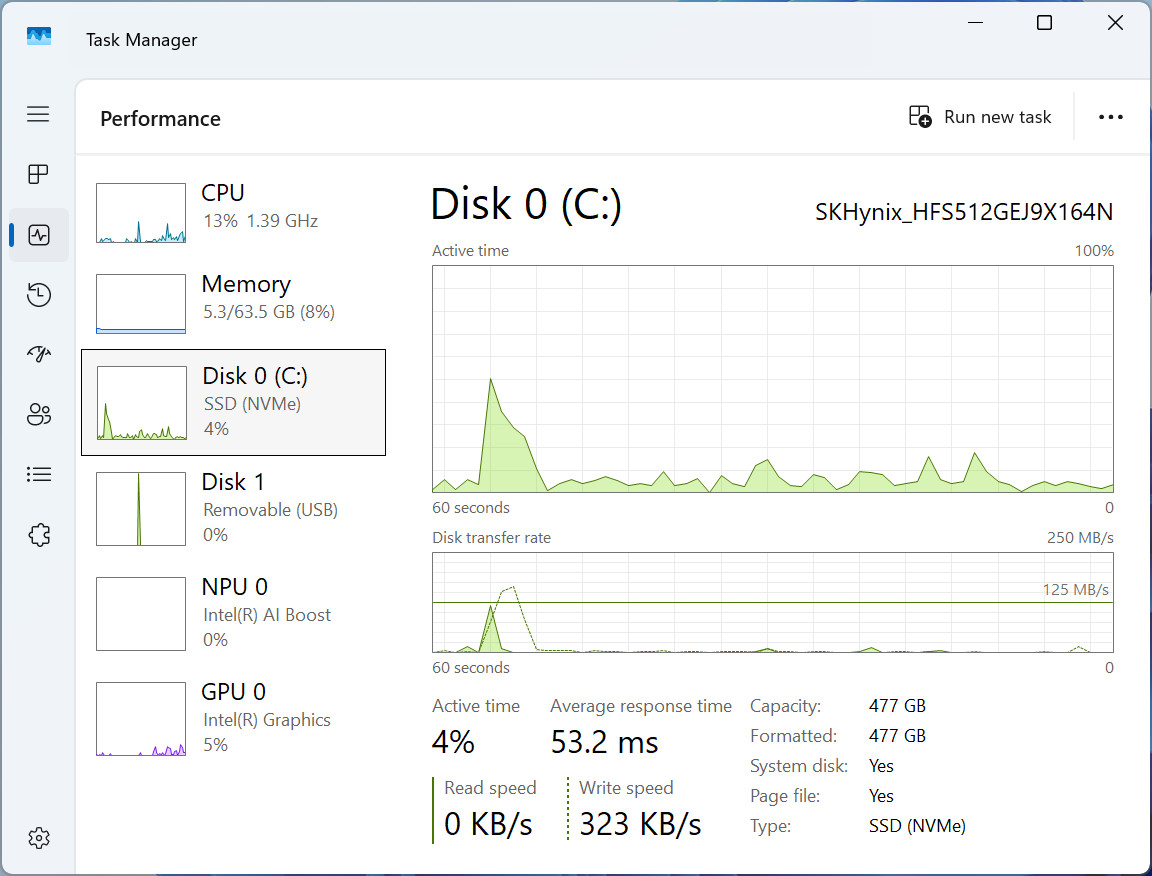Image resolution: width=1152 pixels, height=876 pixels.
Task: Click the Formatted 477 GB value
Action: [x=897, y=736]
